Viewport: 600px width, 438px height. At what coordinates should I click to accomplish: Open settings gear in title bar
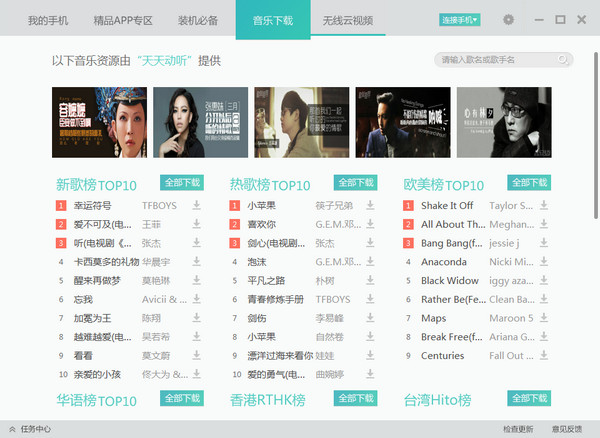509,20
